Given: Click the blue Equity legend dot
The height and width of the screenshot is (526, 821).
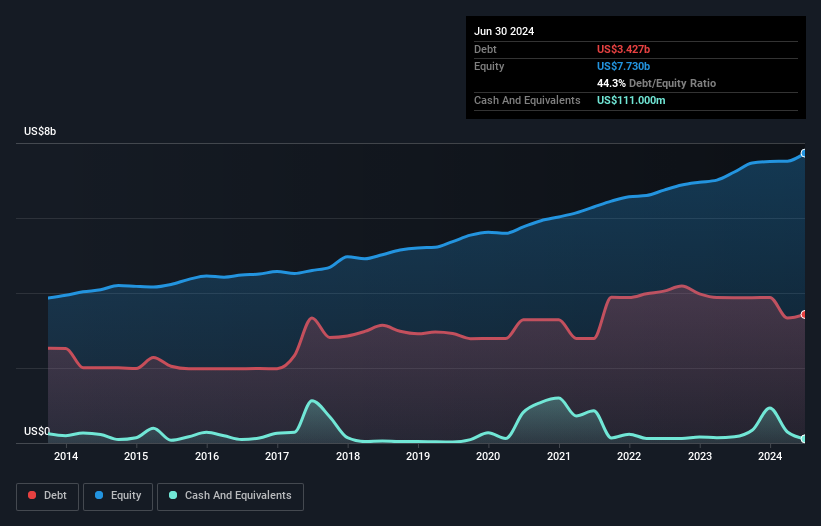Looking at the screenshot, I should click(99, 495).
